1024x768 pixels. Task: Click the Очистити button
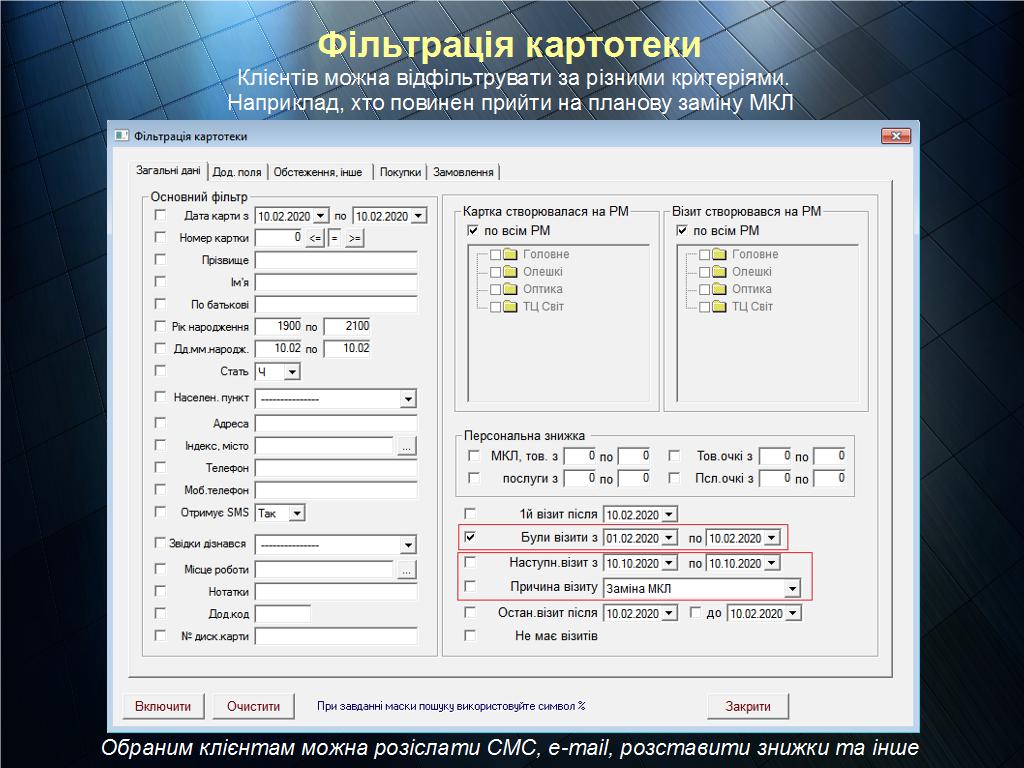pyautogui.click(x=253, y=706)
